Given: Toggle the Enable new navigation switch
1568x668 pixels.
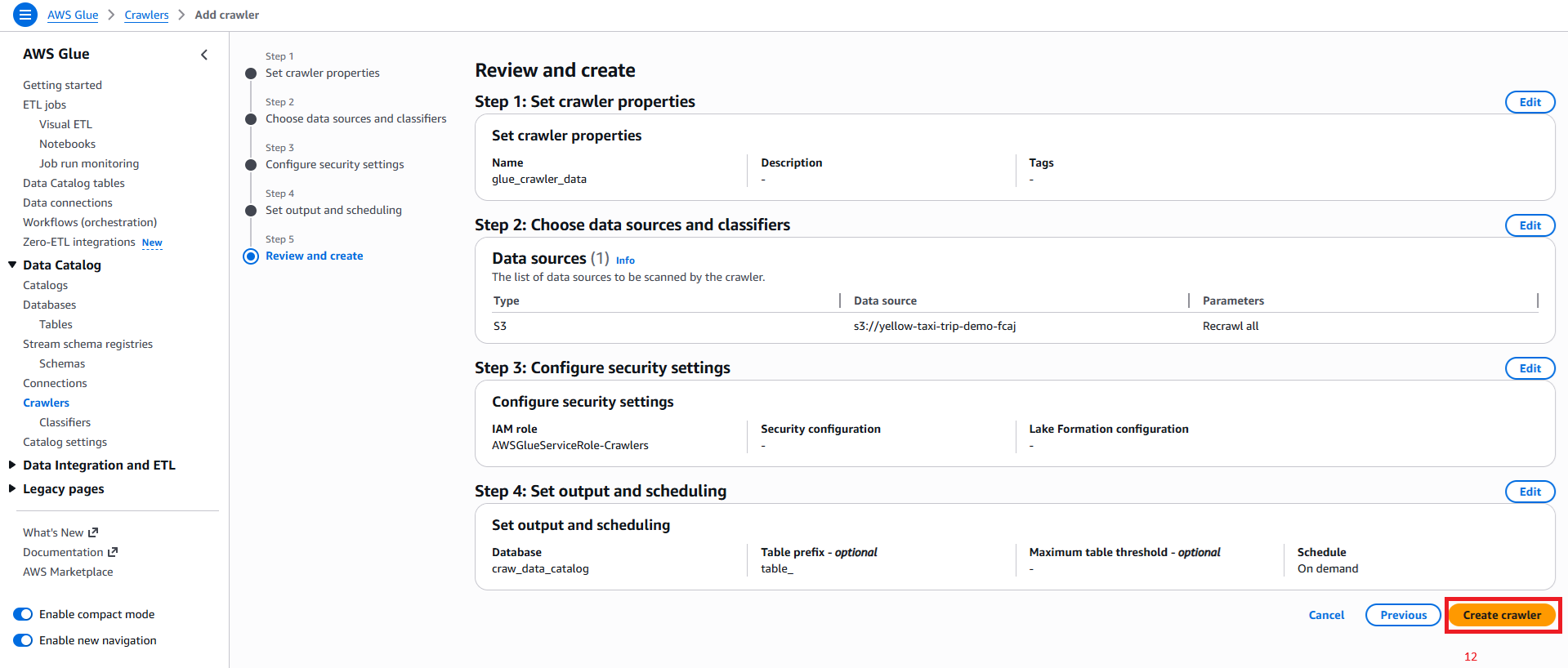Looking at the screenshot, I should click(x=23, y=640).
